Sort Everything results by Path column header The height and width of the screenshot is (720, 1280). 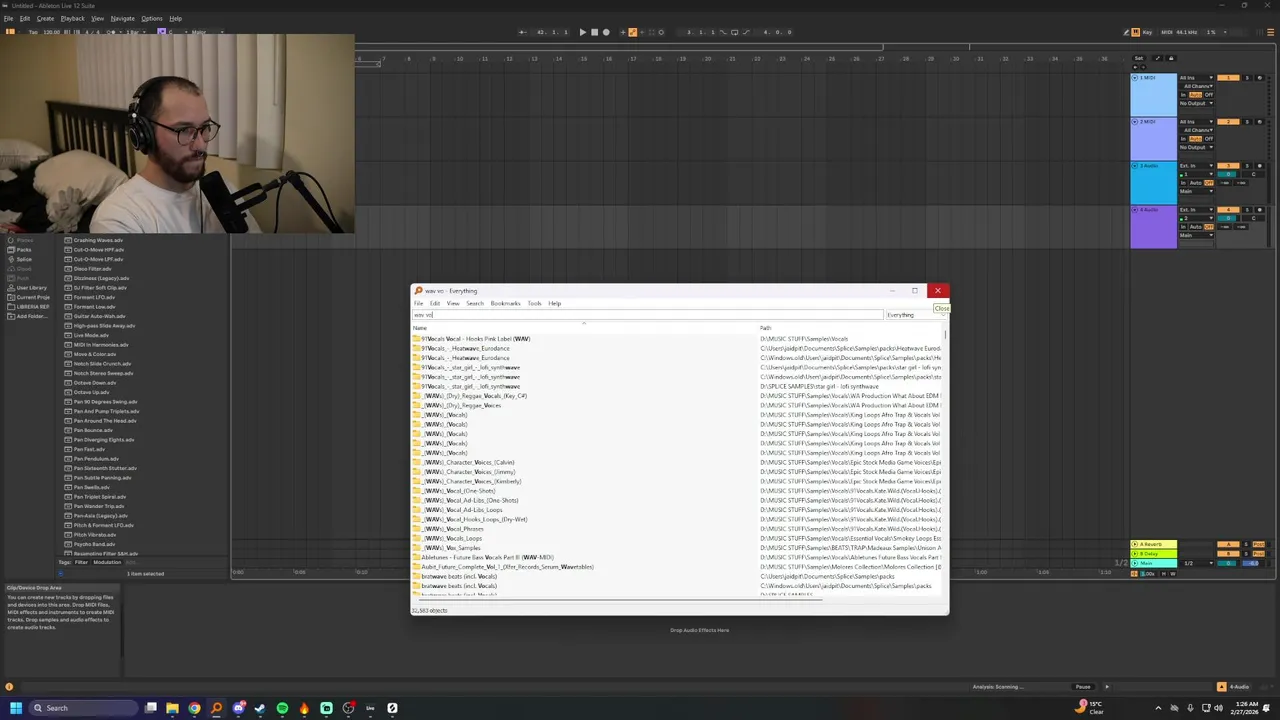[850, 328]
